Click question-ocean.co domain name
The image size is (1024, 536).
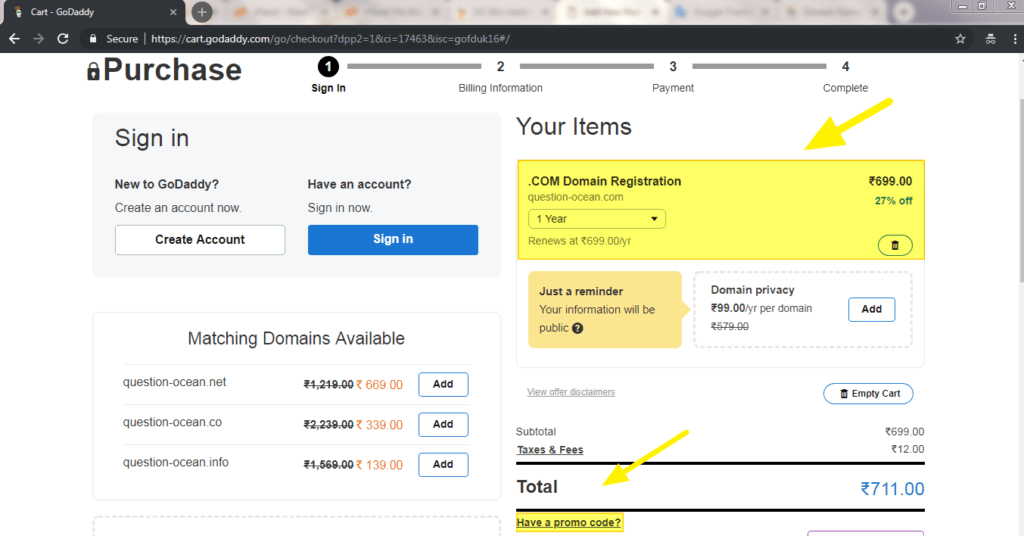(172, 422)
